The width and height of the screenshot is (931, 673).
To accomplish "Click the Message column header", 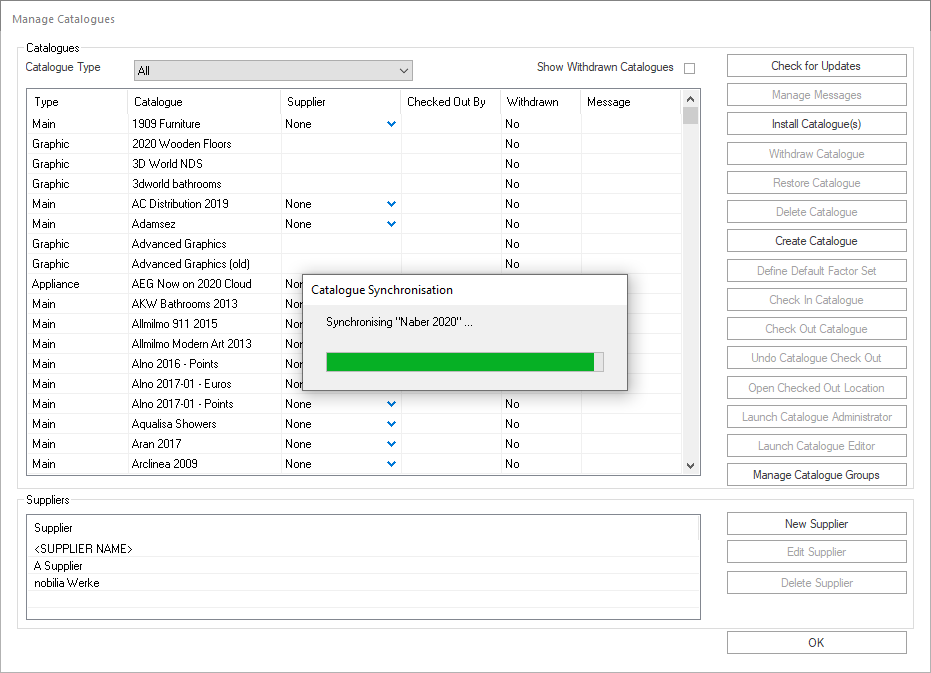I will (x=631, y=102).
